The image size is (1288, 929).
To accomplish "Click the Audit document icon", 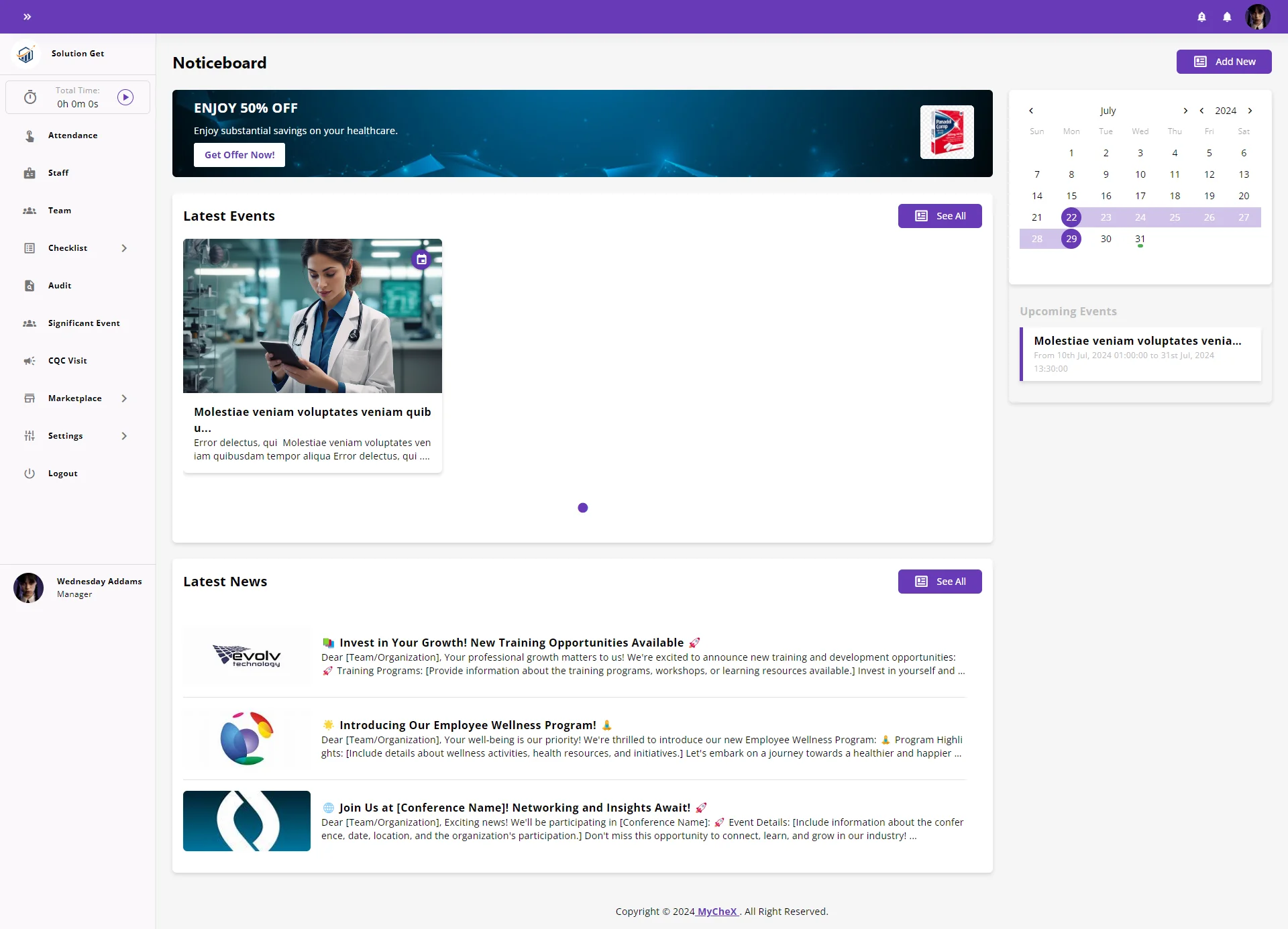I will (x=30, y=286).
